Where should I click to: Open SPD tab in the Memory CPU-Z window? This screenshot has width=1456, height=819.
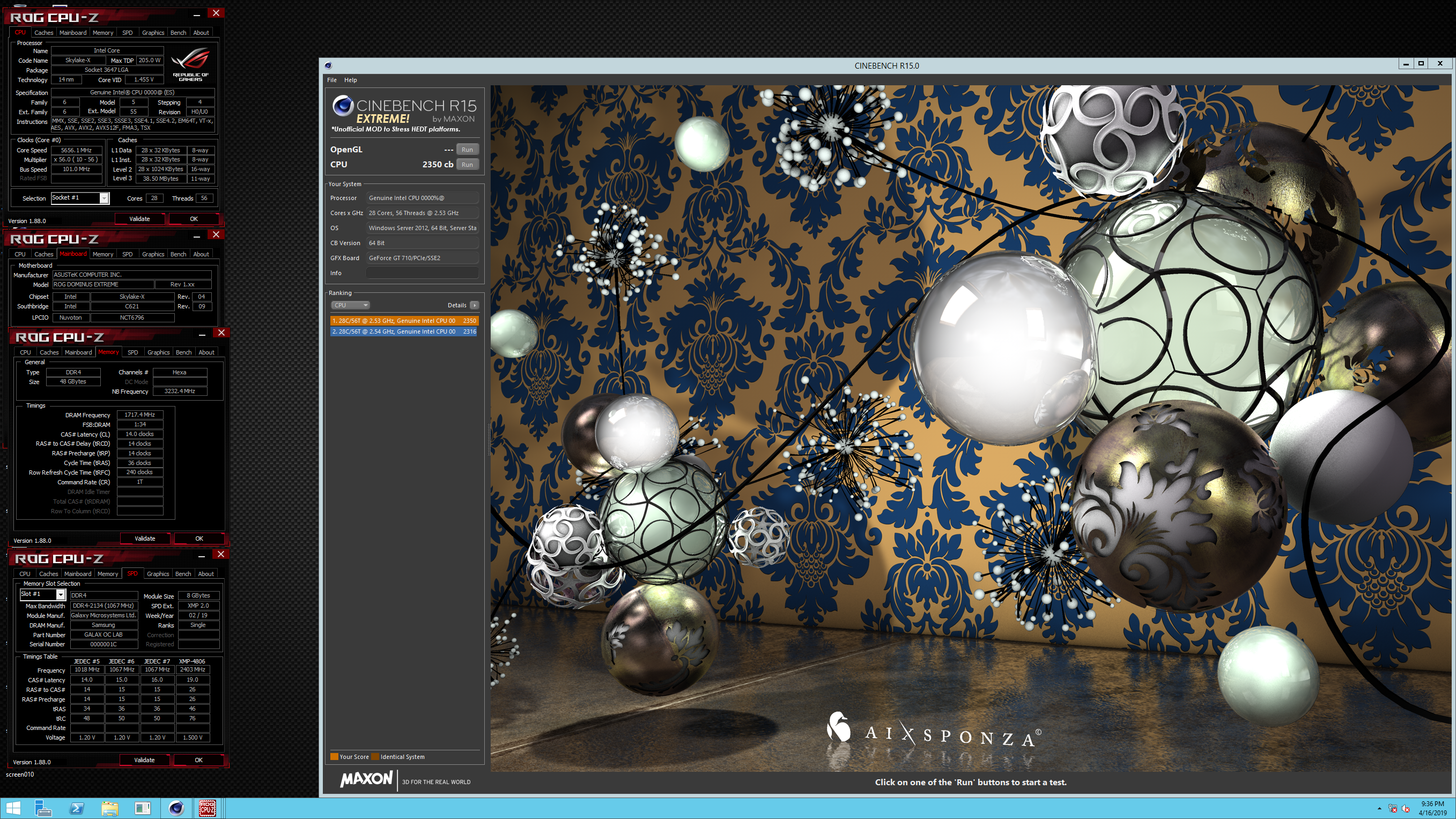pos(133,353)
